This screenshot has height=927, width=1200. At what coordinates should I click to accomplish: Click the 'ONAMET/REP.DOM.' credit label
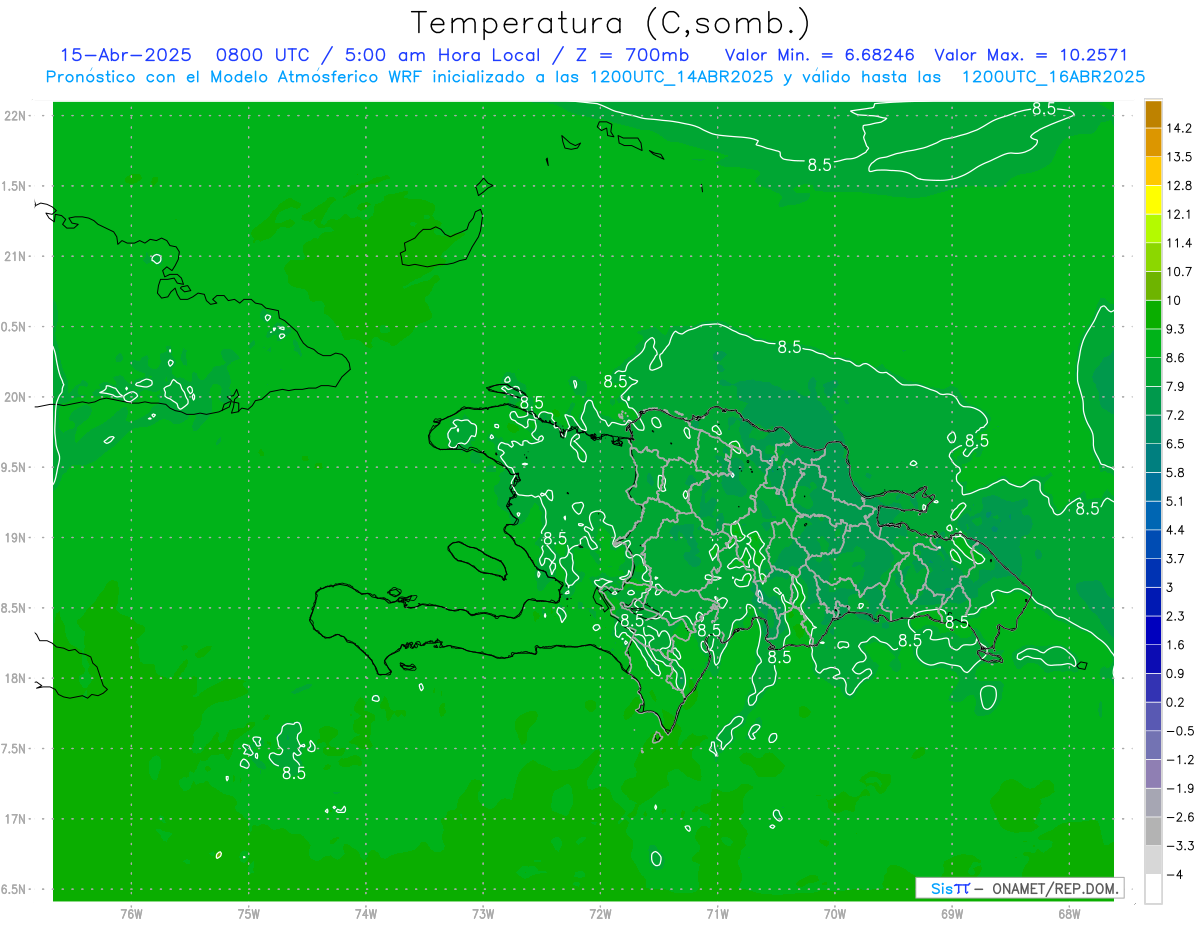click(x=1054, y=888)
